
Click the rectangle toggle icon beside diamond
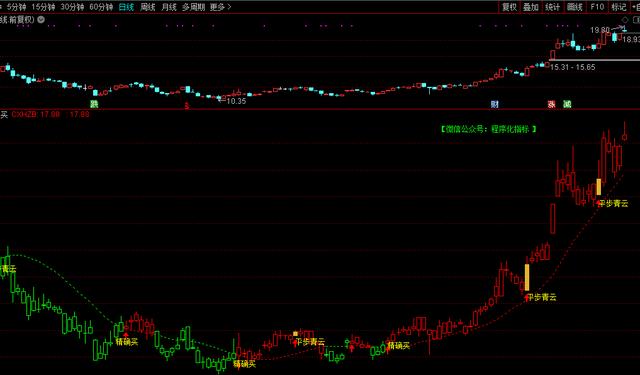point(636,20)
